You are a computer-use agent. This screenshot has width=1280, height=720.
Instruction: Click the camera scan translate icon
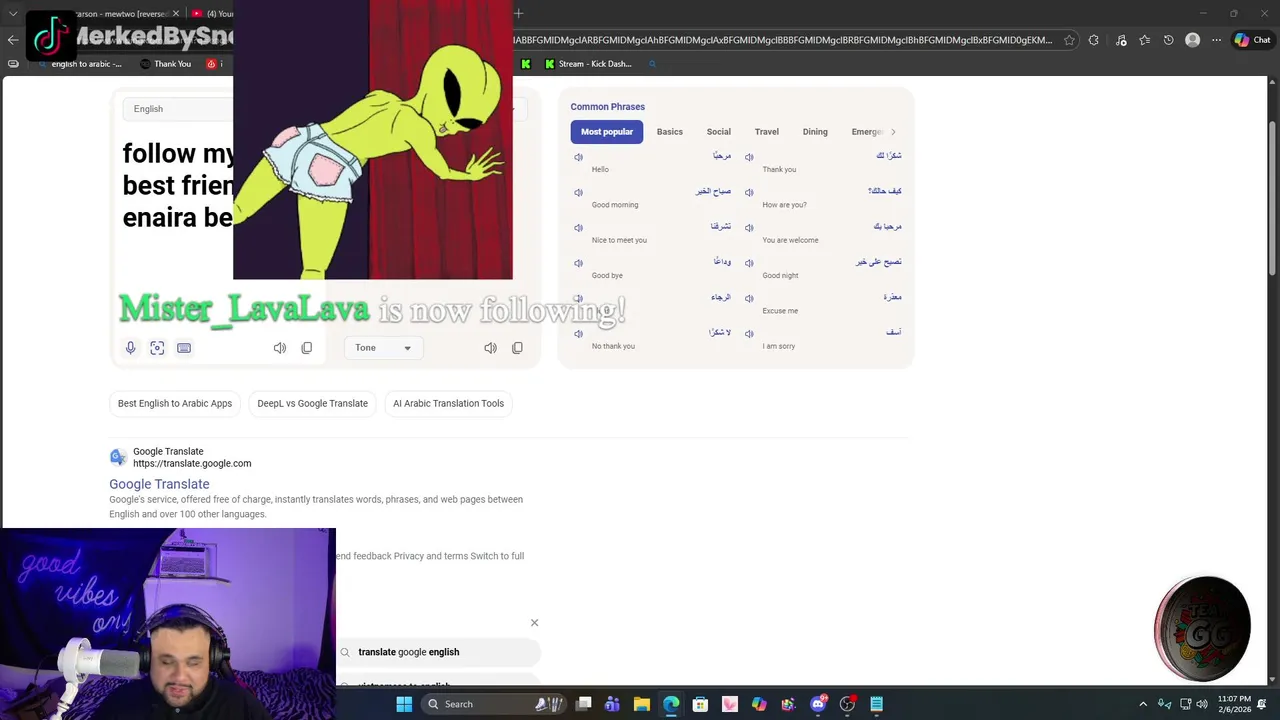157,348
